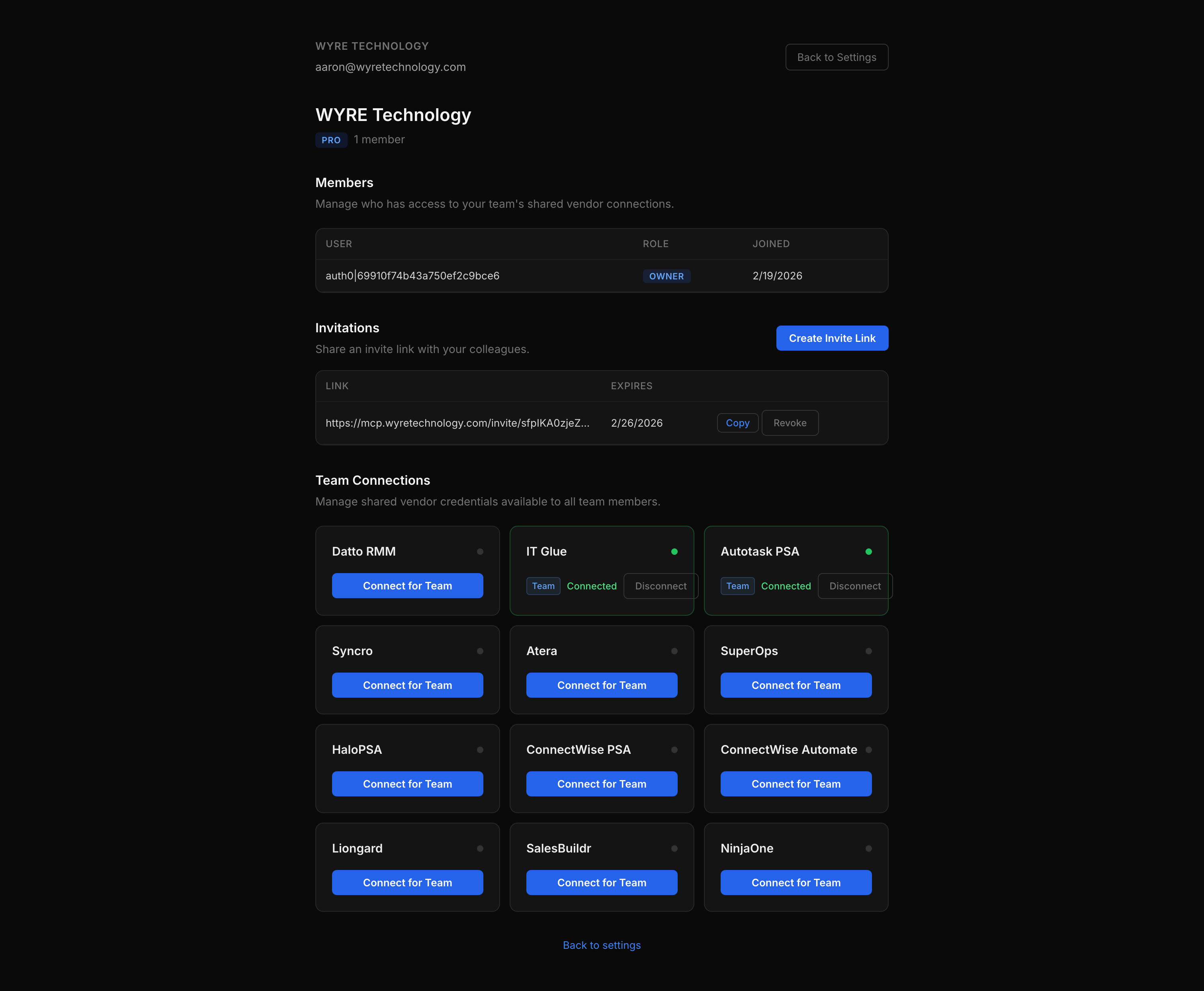
Task: Click the OWNER role badge in members table
Action: point(666,276)
